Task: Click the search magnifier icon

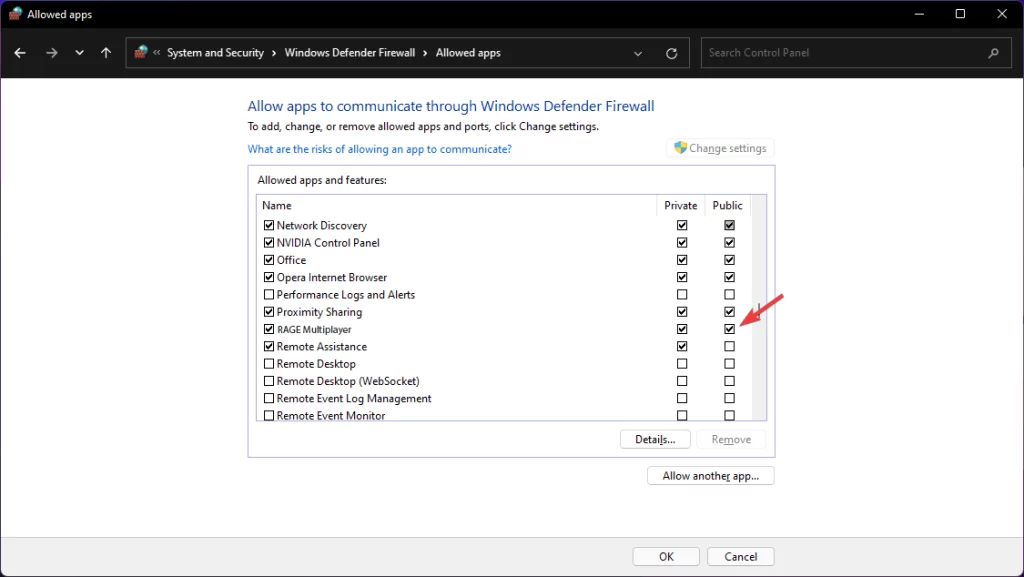Action: click(993, 52)
